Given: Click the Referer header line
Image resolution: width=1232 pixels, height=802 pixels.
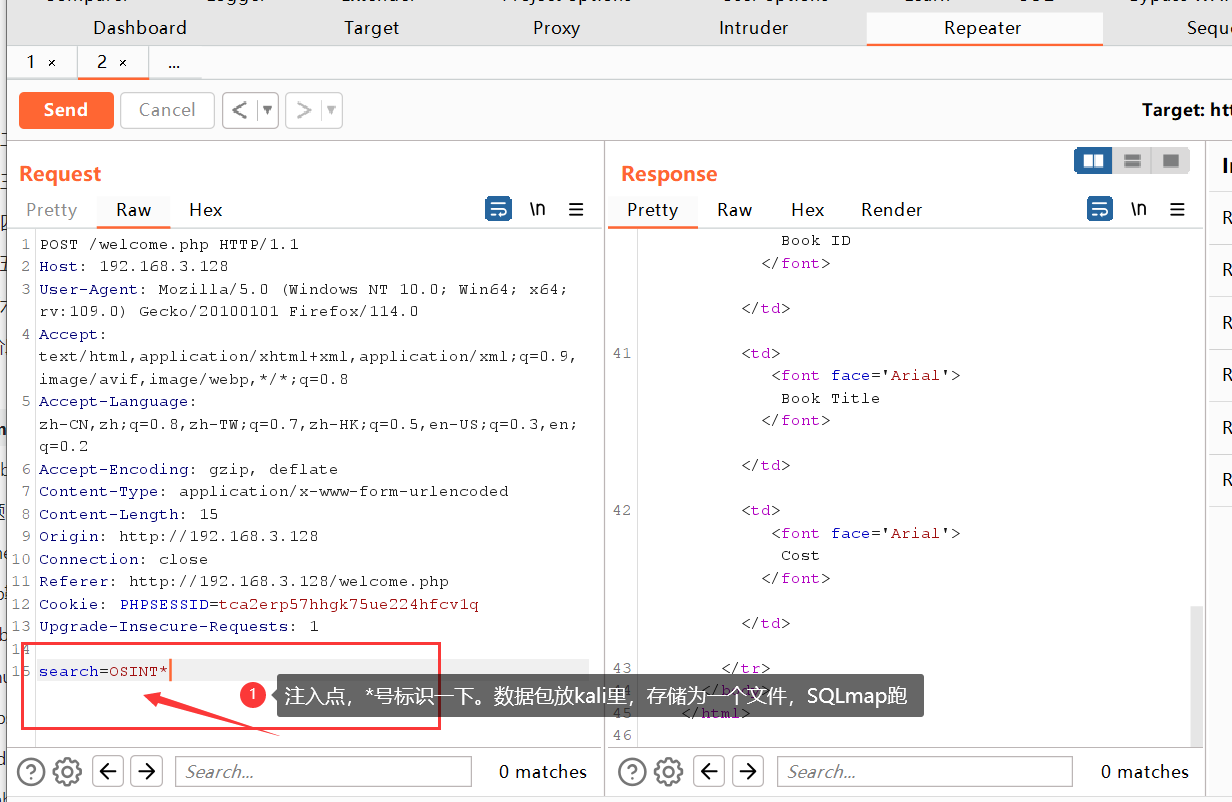Looking at the screenshot, I should (244, 581).
